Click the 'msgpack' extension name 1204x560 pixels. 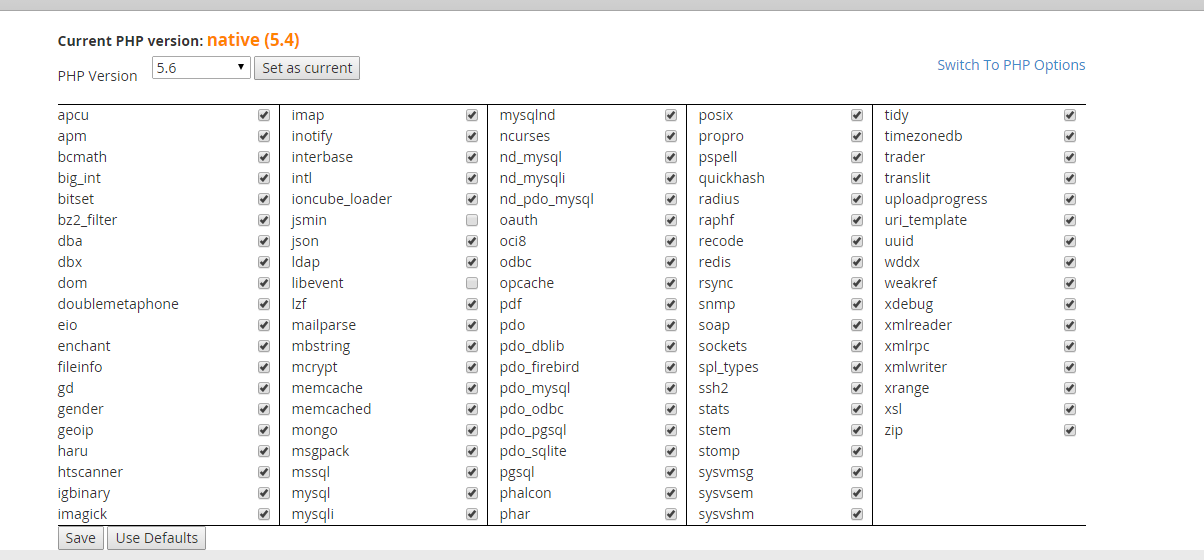320,451
